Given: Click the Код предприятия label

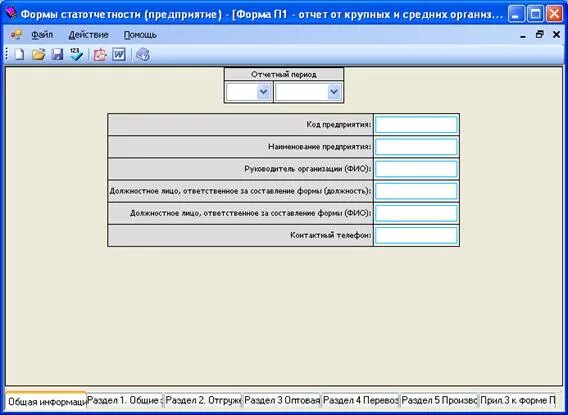Looking at the screenshot, I should [x=339, y=125].
